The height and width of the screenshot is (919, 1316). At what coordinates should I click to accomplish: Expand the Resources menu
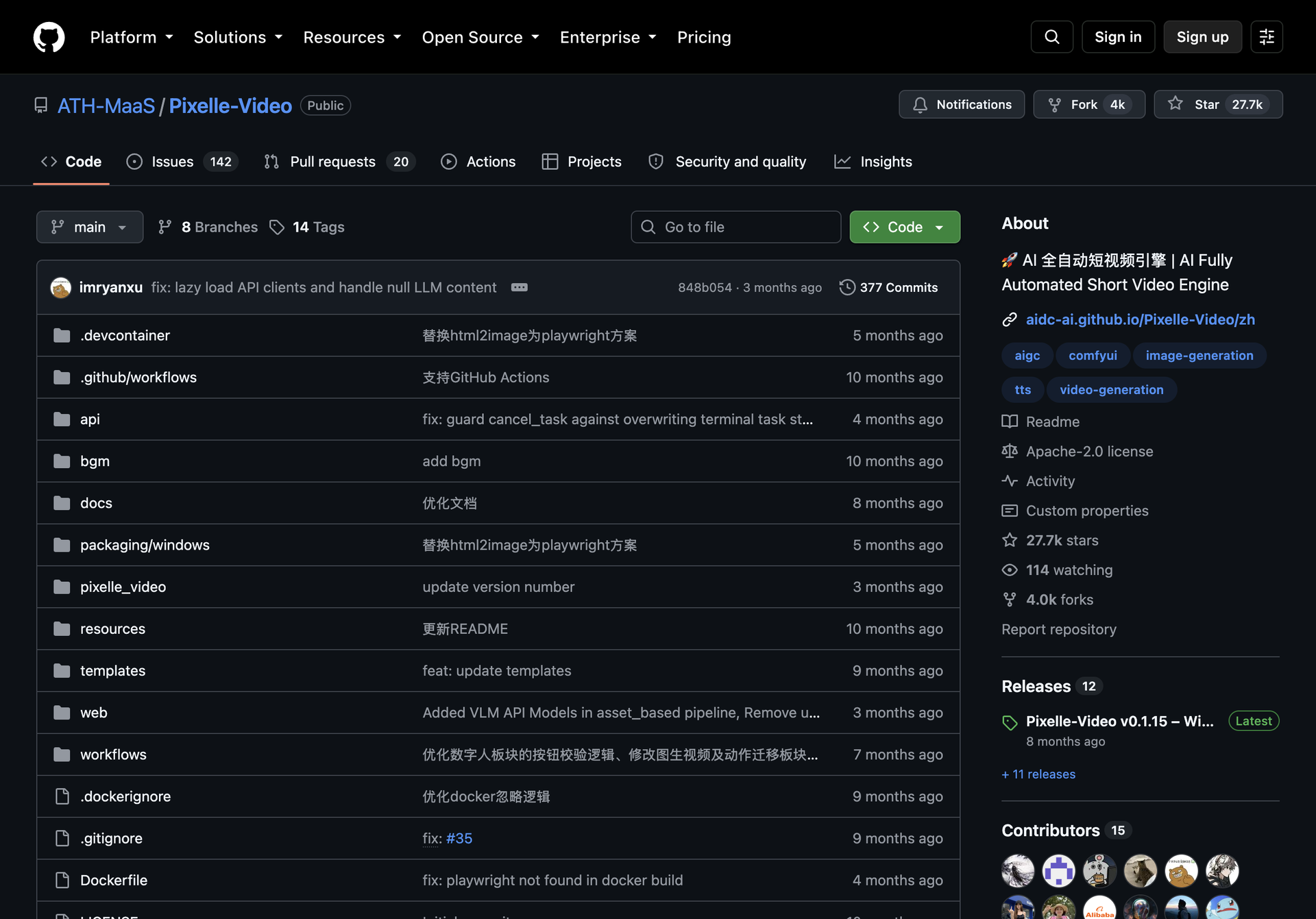pyautogui.click(x=352, y=37)
